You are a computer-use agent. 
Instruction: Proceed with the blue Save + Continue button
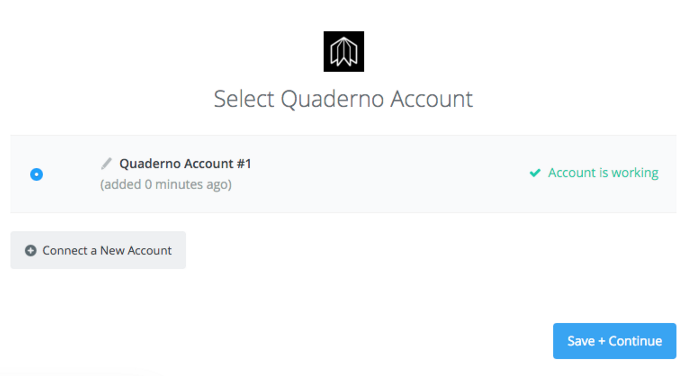tap(614, 341)
